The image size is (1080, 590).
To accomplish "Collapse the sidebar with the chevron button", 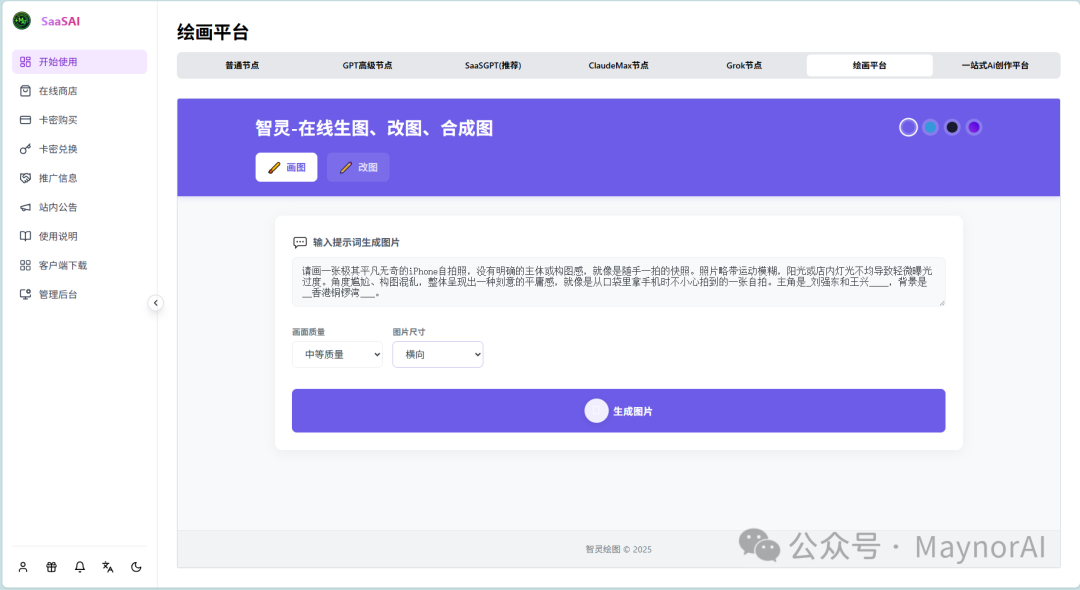I will pos(156,303).
